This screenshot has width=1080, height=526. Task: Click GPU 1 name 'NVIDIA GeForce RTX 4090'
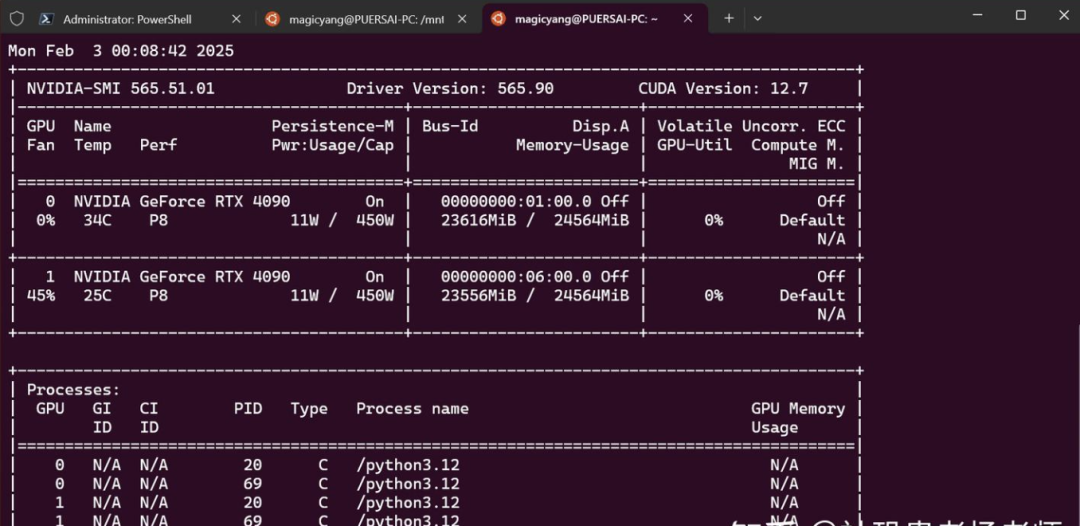(x=182, y=277)
